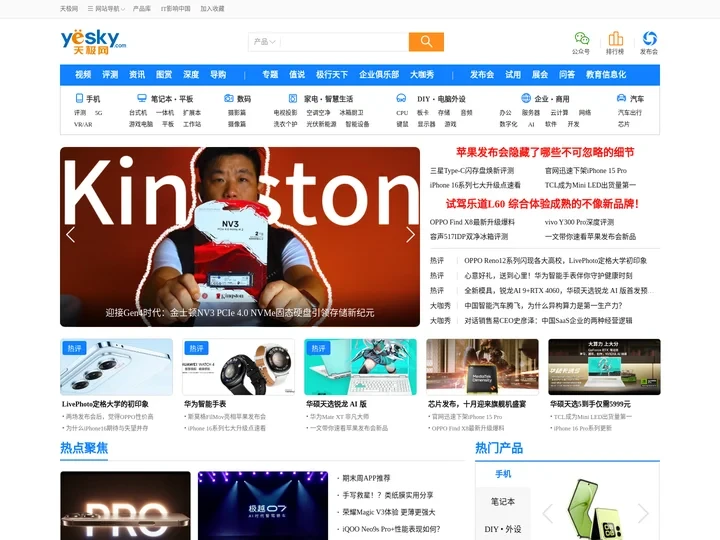Open 官网迅速下架iPhone 15 Pro link
This screenshot has height=540, width=720.
(585, 170)
